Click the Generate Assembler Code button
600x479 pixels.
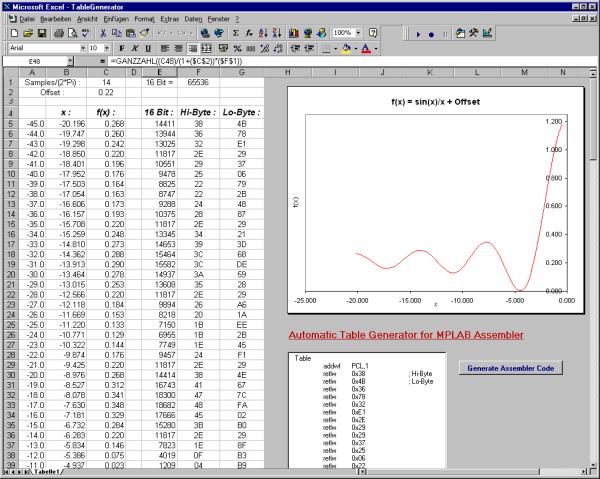point(510,367)
